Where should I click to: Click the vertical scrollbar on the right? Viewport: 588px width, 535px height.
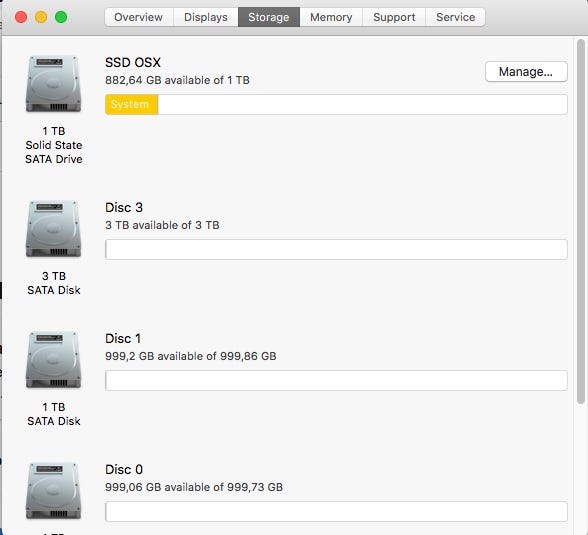(580, 221)
